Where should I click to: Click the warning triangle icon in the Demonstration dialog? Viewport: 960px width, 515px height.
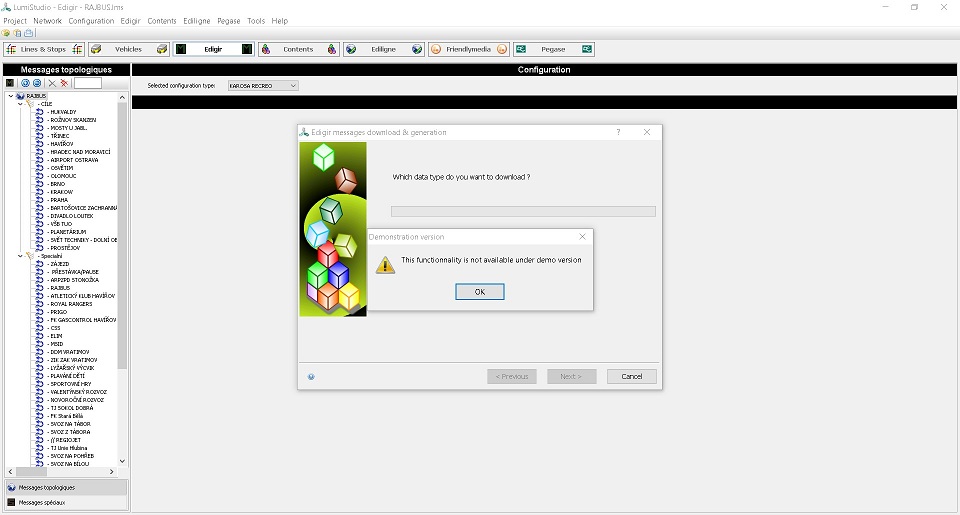click(x=385, y=265)
